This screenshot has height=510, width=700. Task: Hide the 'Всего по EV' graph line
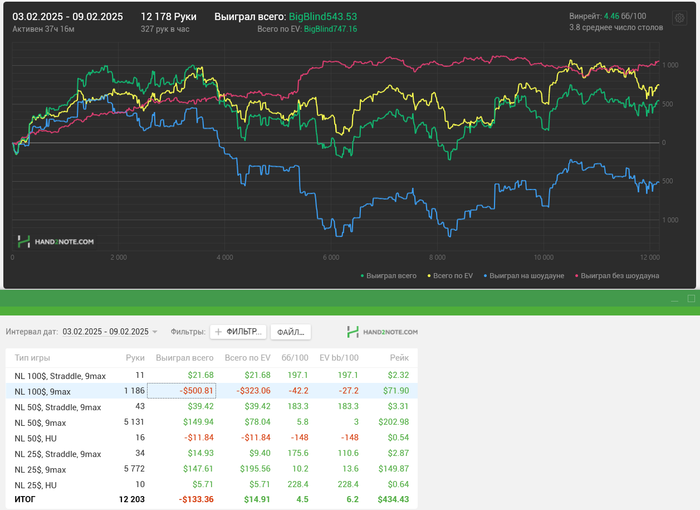(x=451, y=274)
